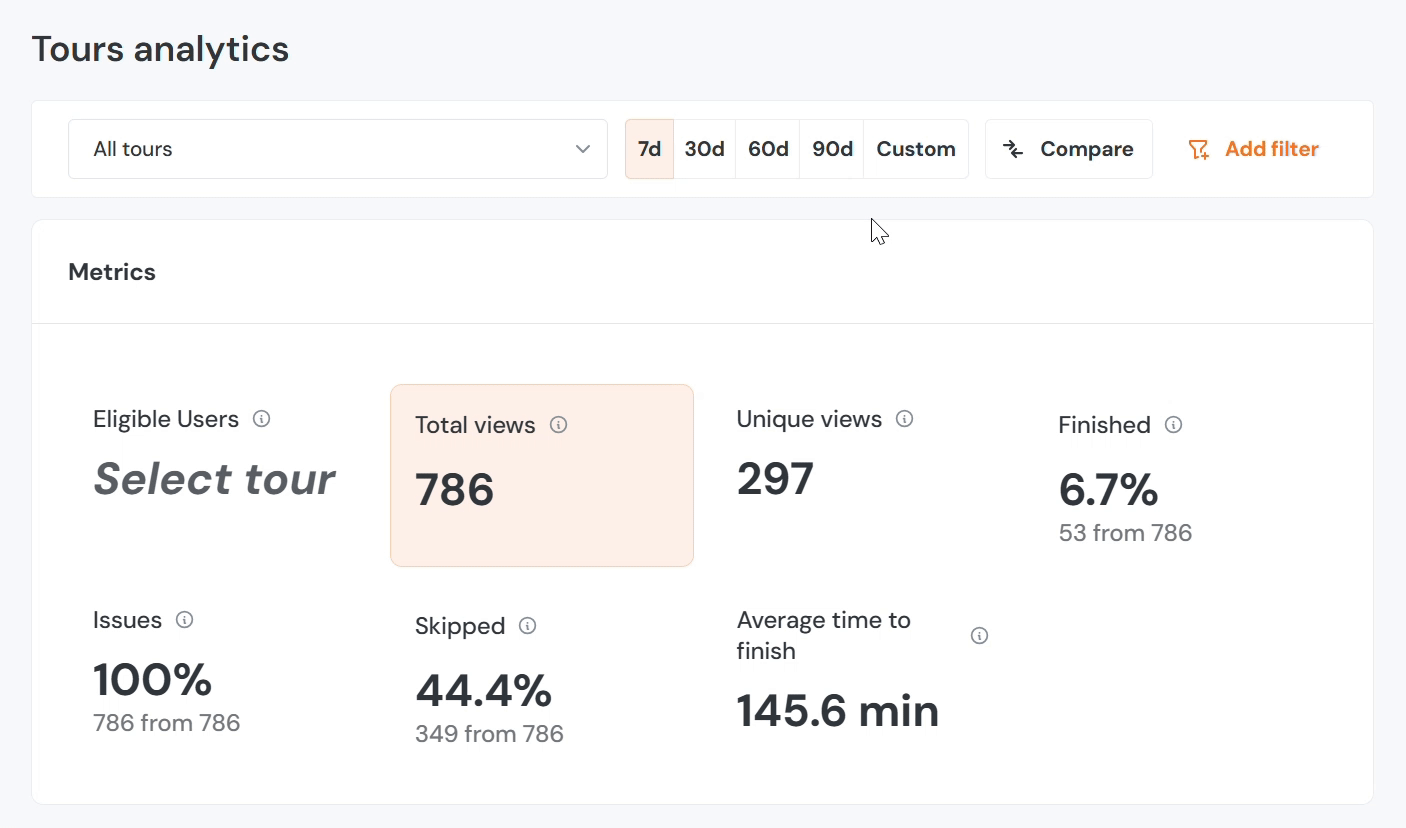This screenshot has height=828, width=1406.
Task: Click the Compare button
Action: (1068, 149)
